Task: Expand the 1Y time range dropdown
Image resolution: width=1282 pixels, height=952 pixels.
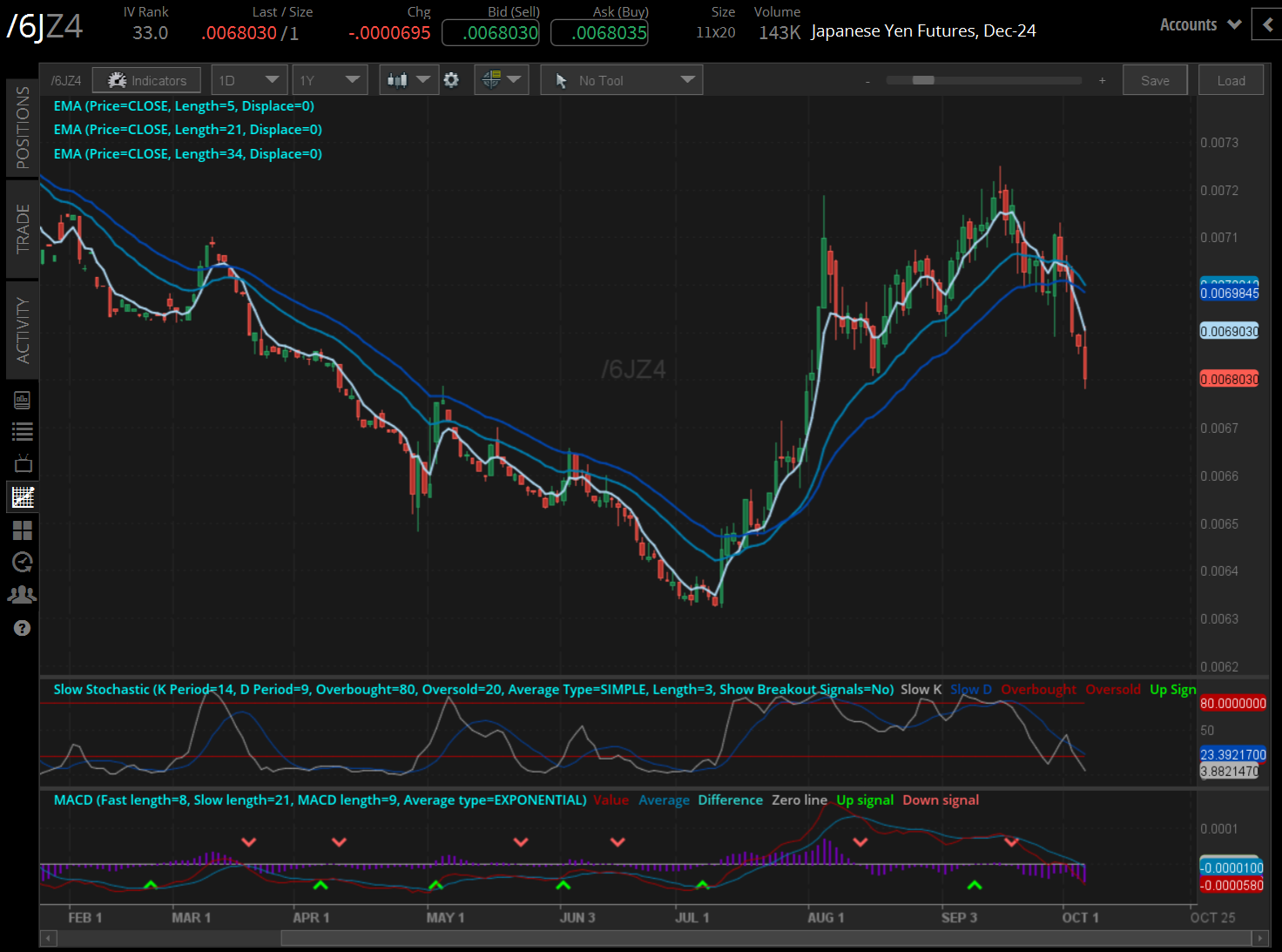Action: 329,80
